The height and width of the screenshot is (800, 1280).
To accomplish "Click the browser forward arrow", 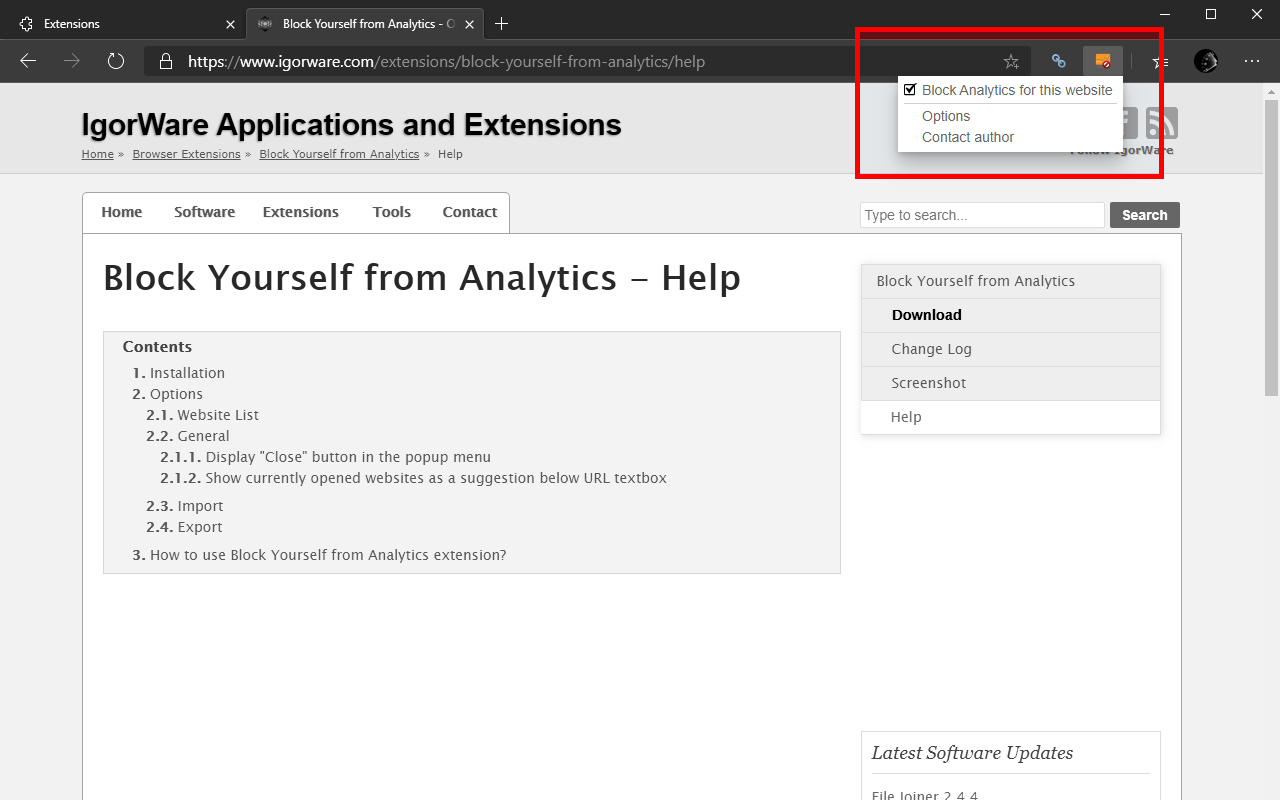I will pos(72,61).
